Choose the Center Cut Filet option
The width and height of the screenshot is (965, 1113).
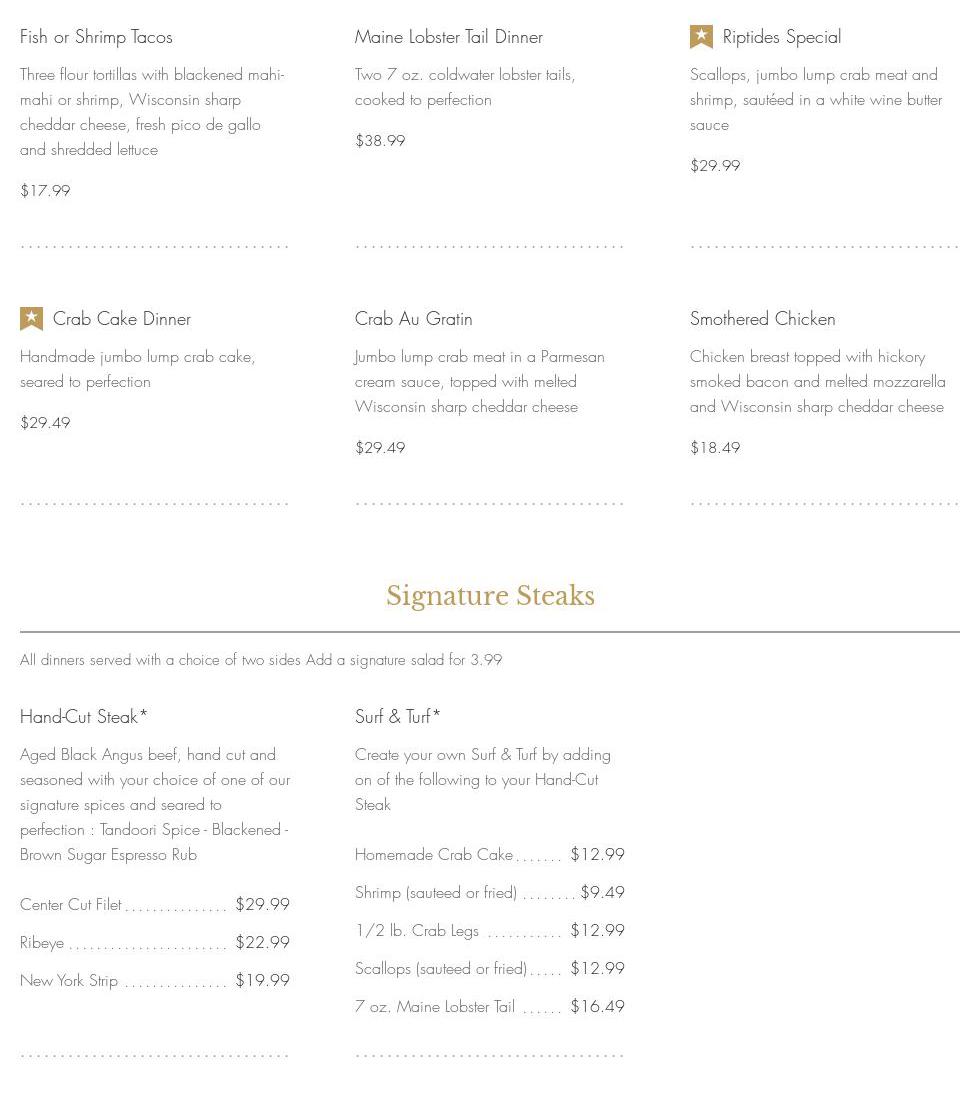click(71, 905)
